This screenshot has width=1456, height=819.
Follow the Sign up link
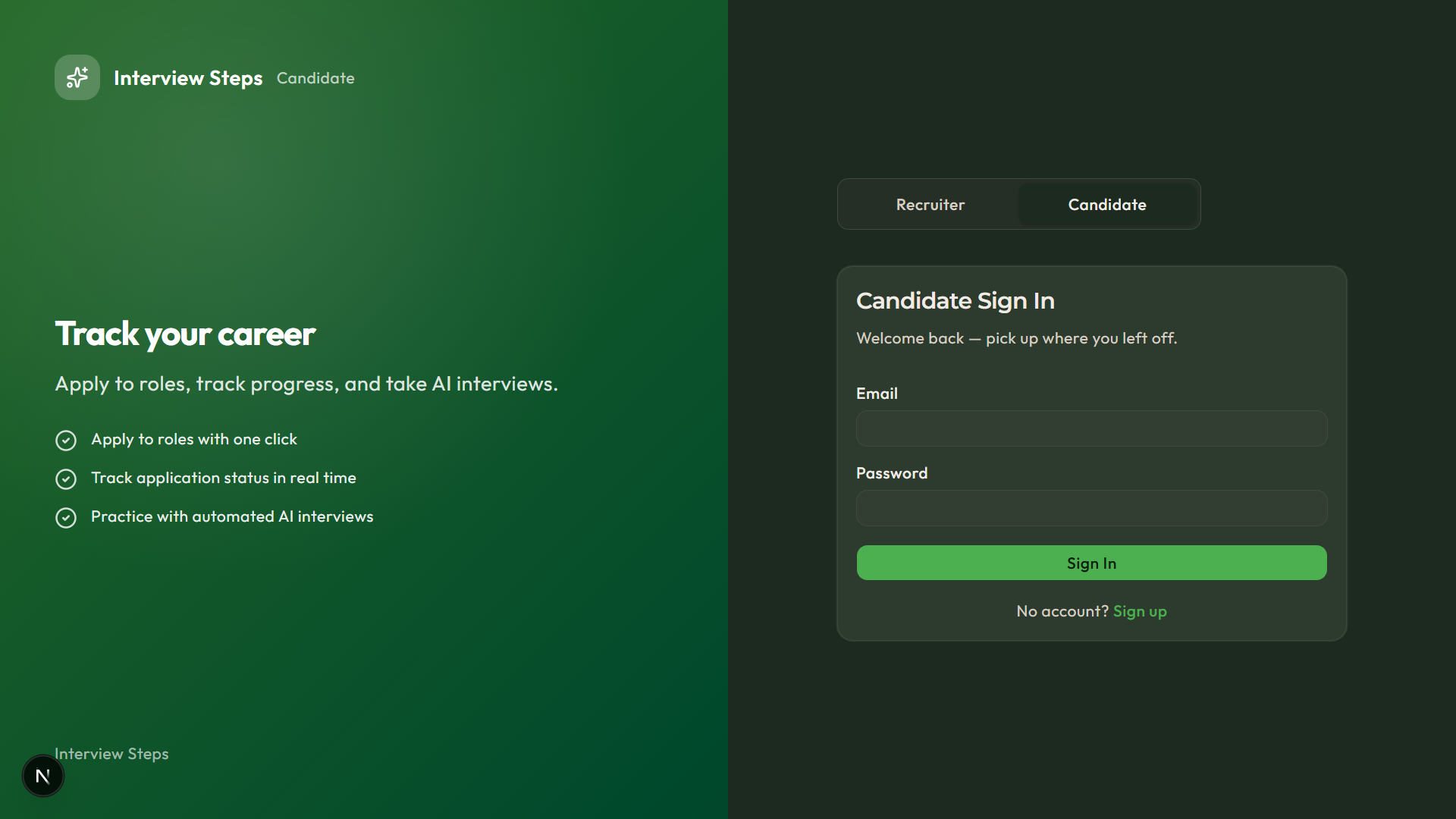[x=1140, y=611]
